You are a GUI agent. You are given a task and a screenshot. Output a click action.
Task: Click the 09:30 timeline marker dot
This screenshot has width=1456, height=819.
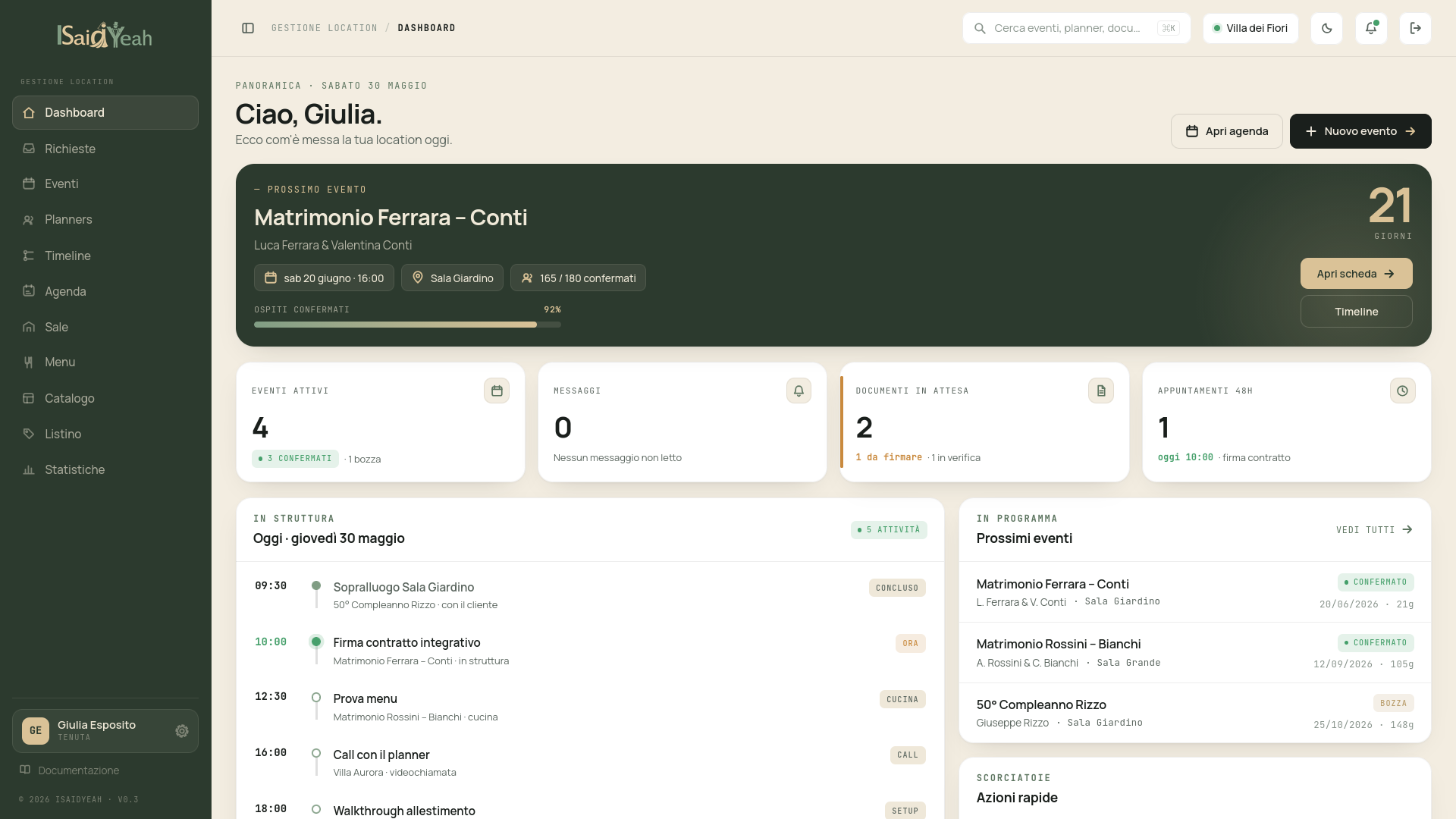click(316, 585)
